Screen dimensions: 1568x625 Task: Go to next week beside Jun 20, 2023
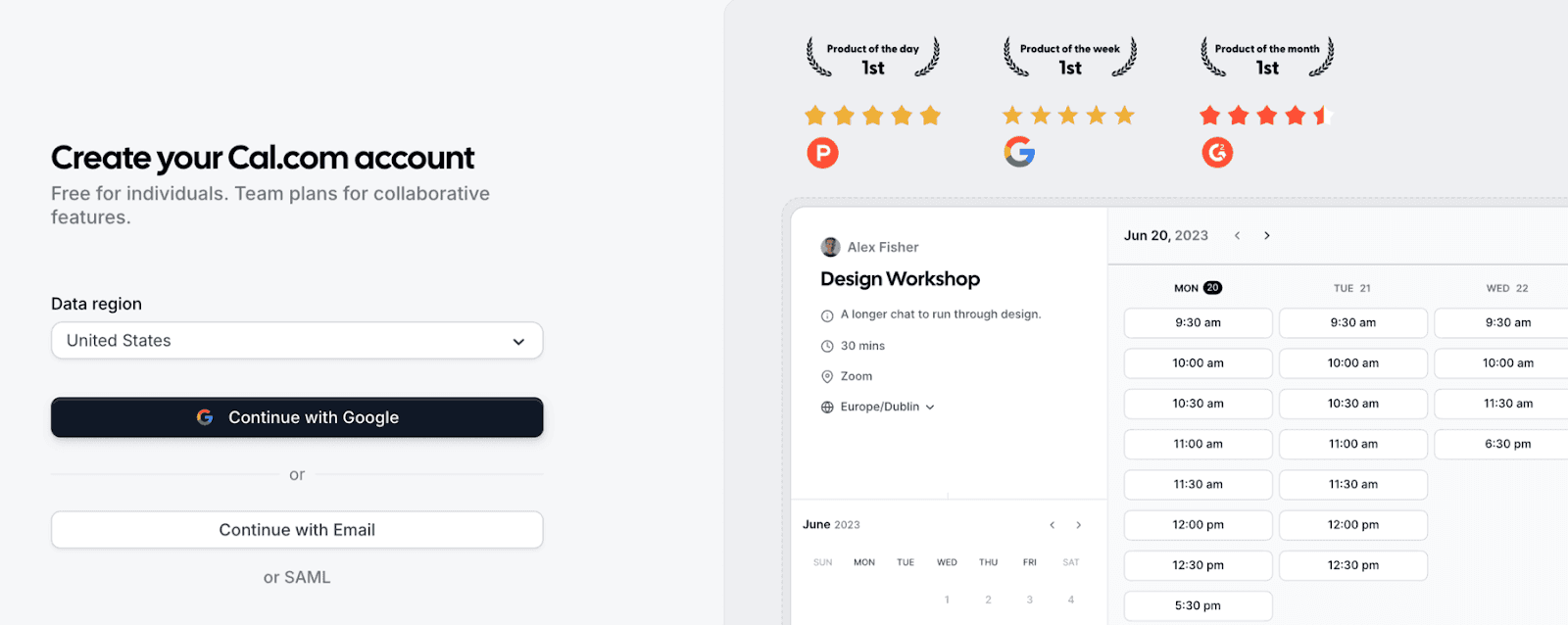[1267, 235]
